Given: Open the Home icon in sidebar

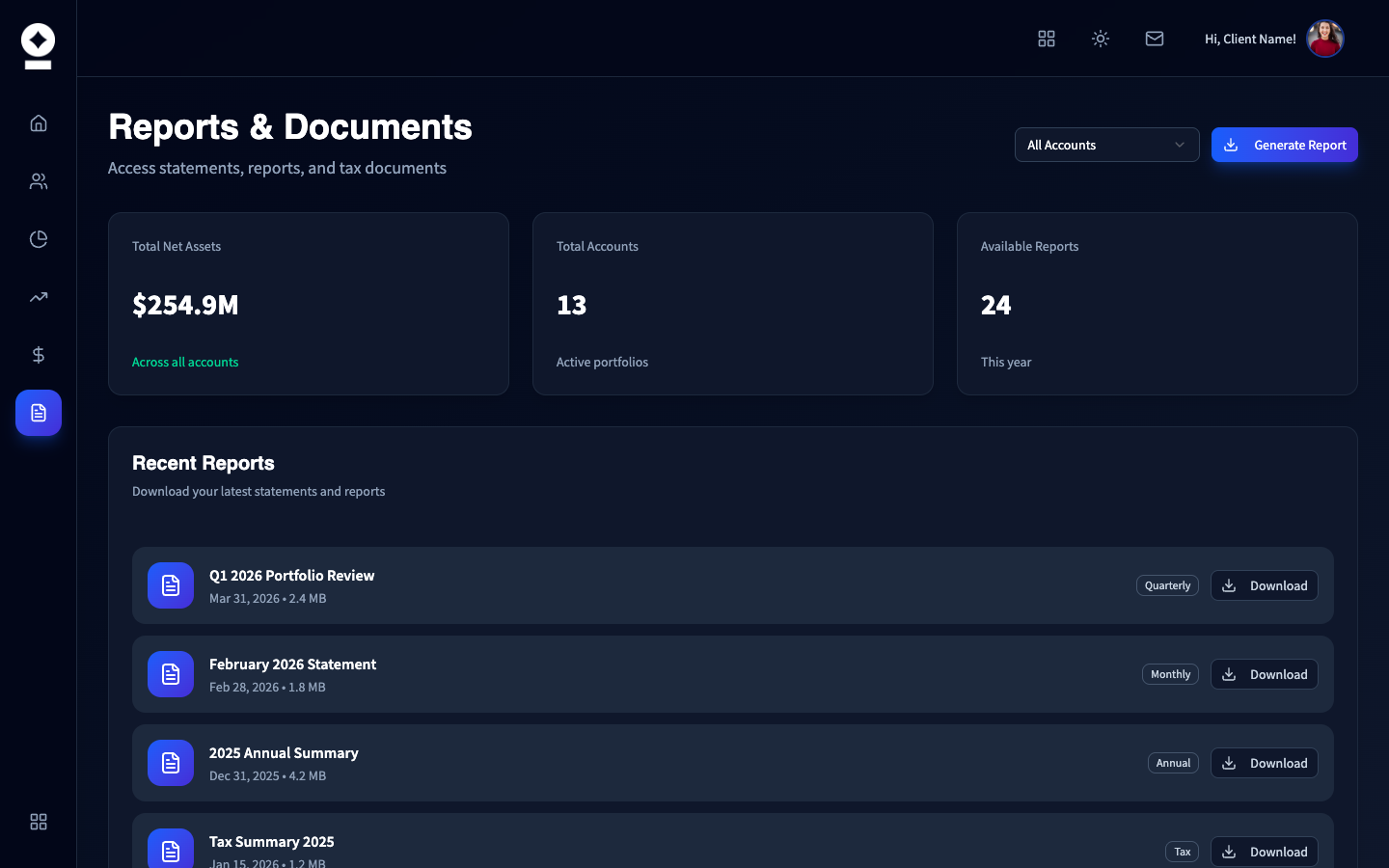Looking at the screenshot, I should click(38, 122).
